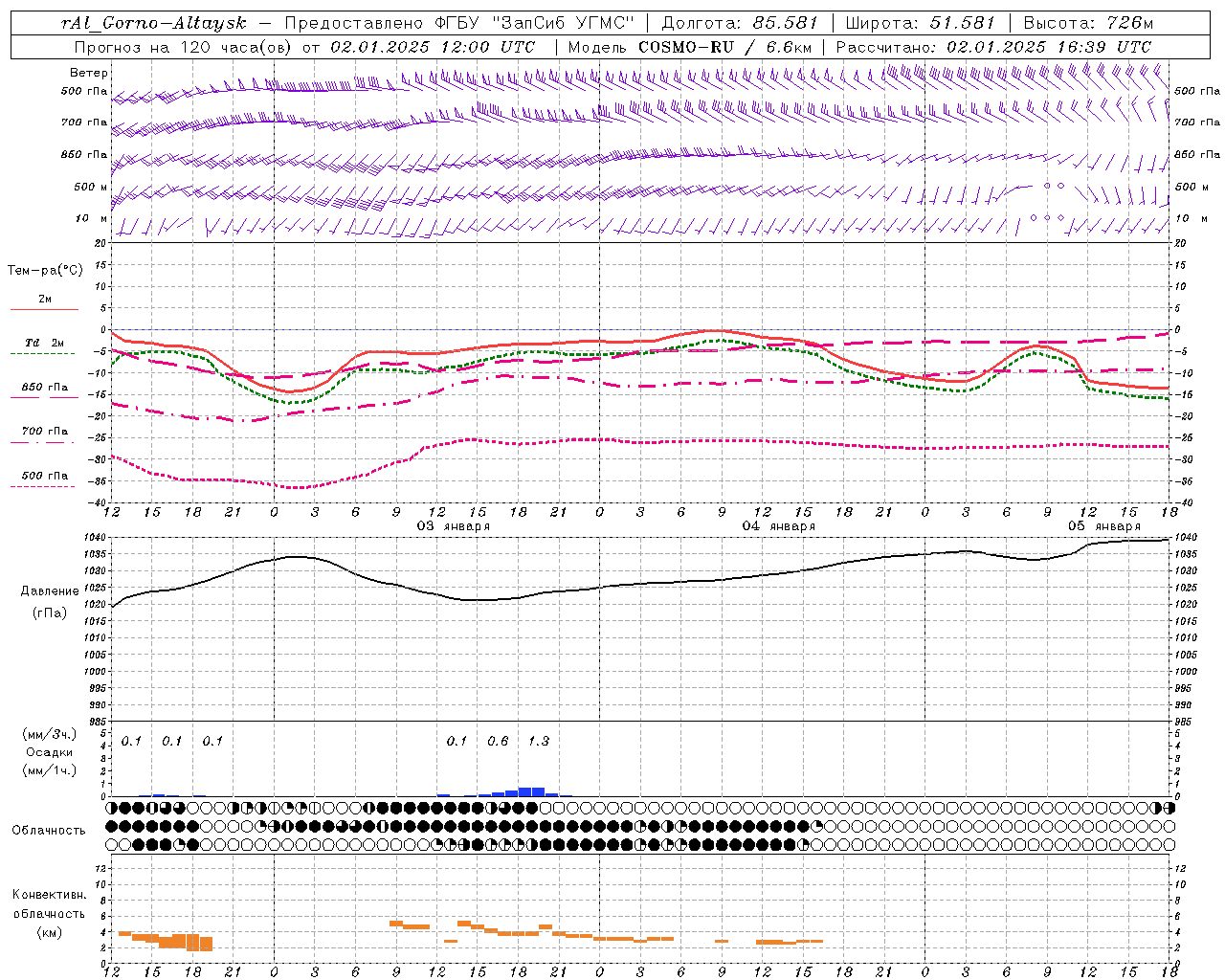Image resolution: width=1225 pixels, height=980 pixels.
Task: Click the 03 января date label
Action: pyautogui.click(x=454, y=525)
